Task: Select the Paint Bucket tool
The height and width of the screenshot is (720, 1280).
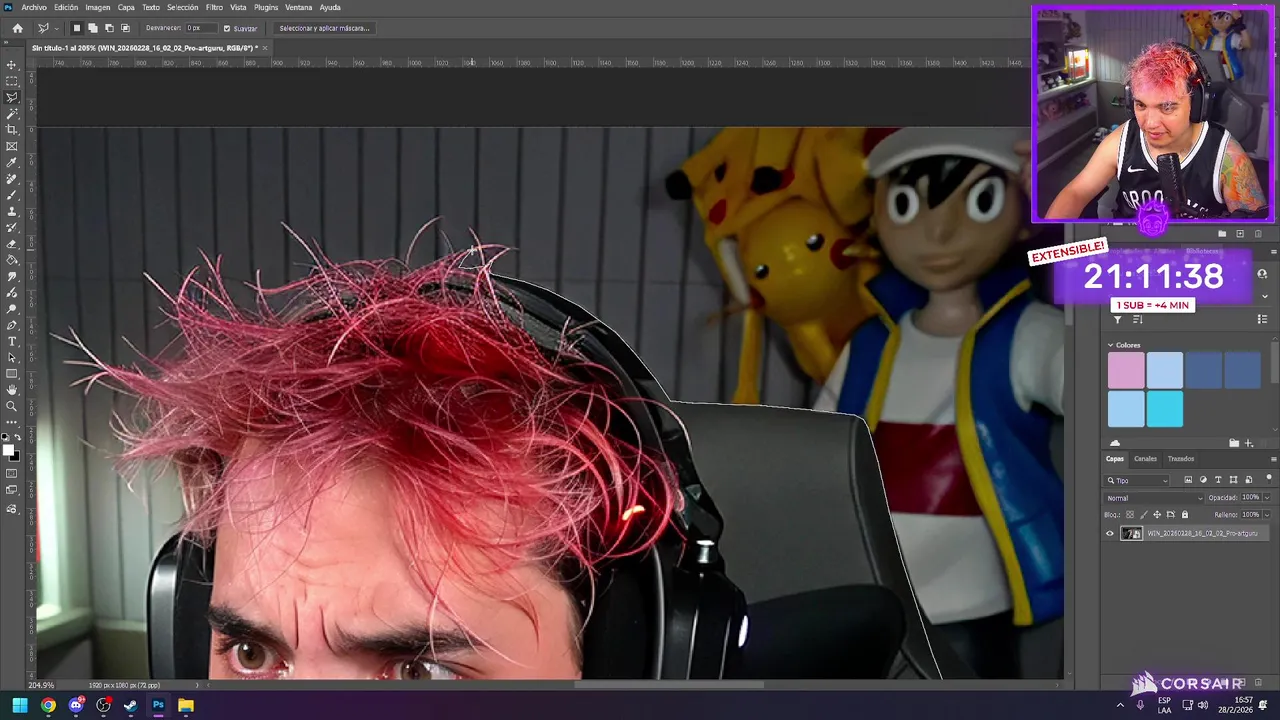Action: pos(12,260)
